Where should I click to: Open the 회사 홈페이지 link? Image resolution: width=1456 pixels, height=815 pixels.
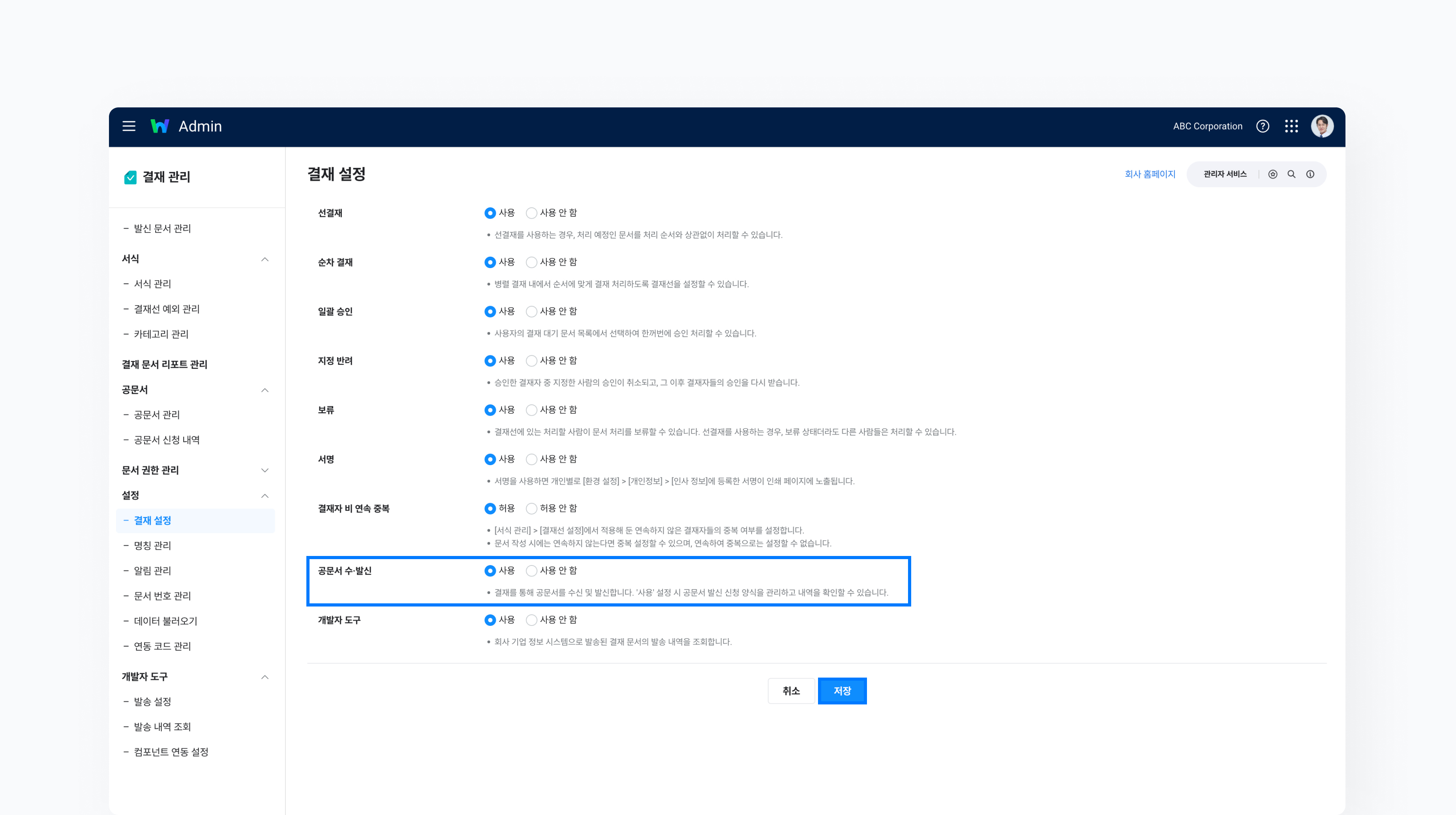coord(1150,174)
